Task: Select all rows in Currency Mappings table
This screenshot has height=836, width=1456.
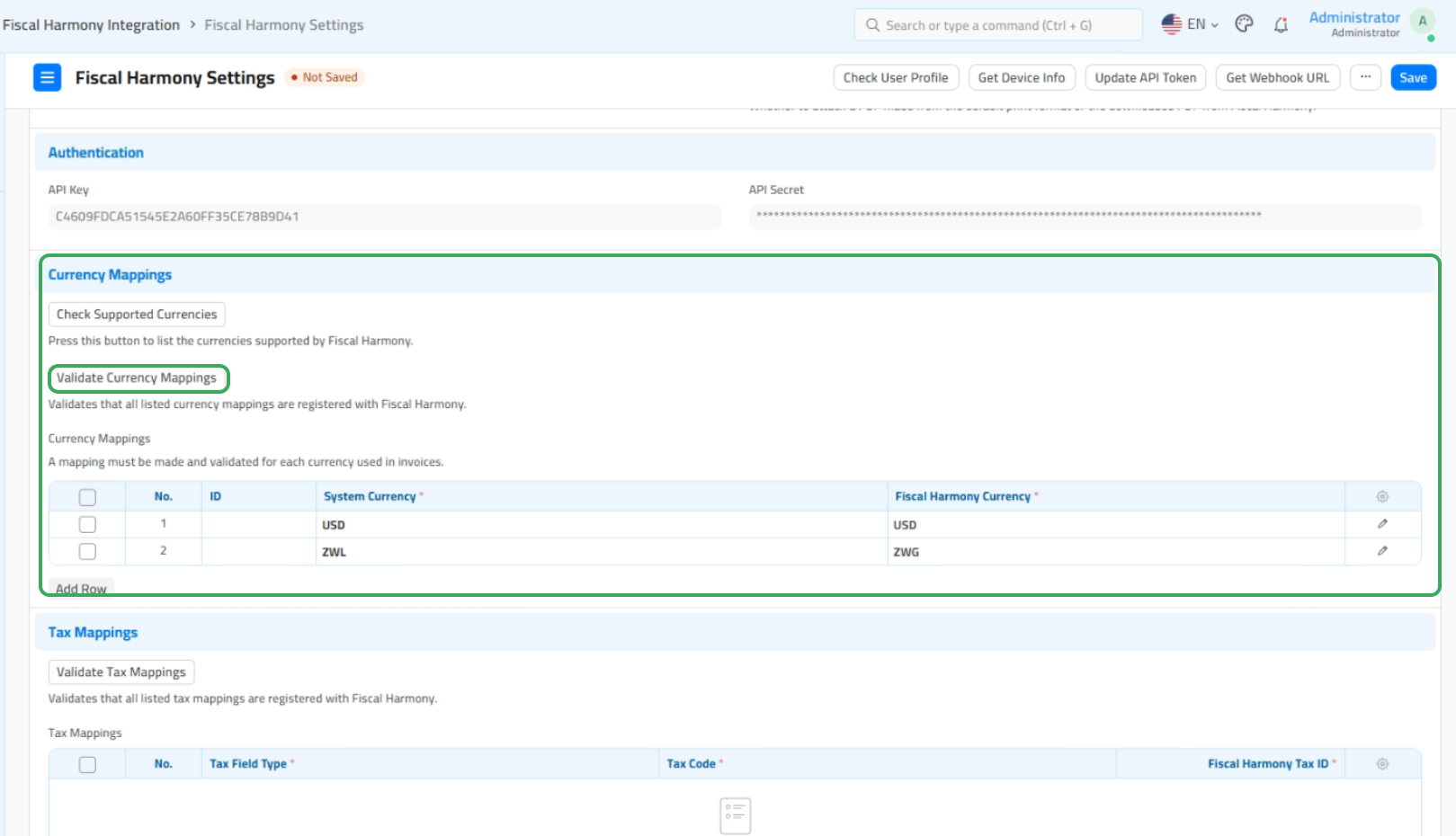Action: [87, 497]
